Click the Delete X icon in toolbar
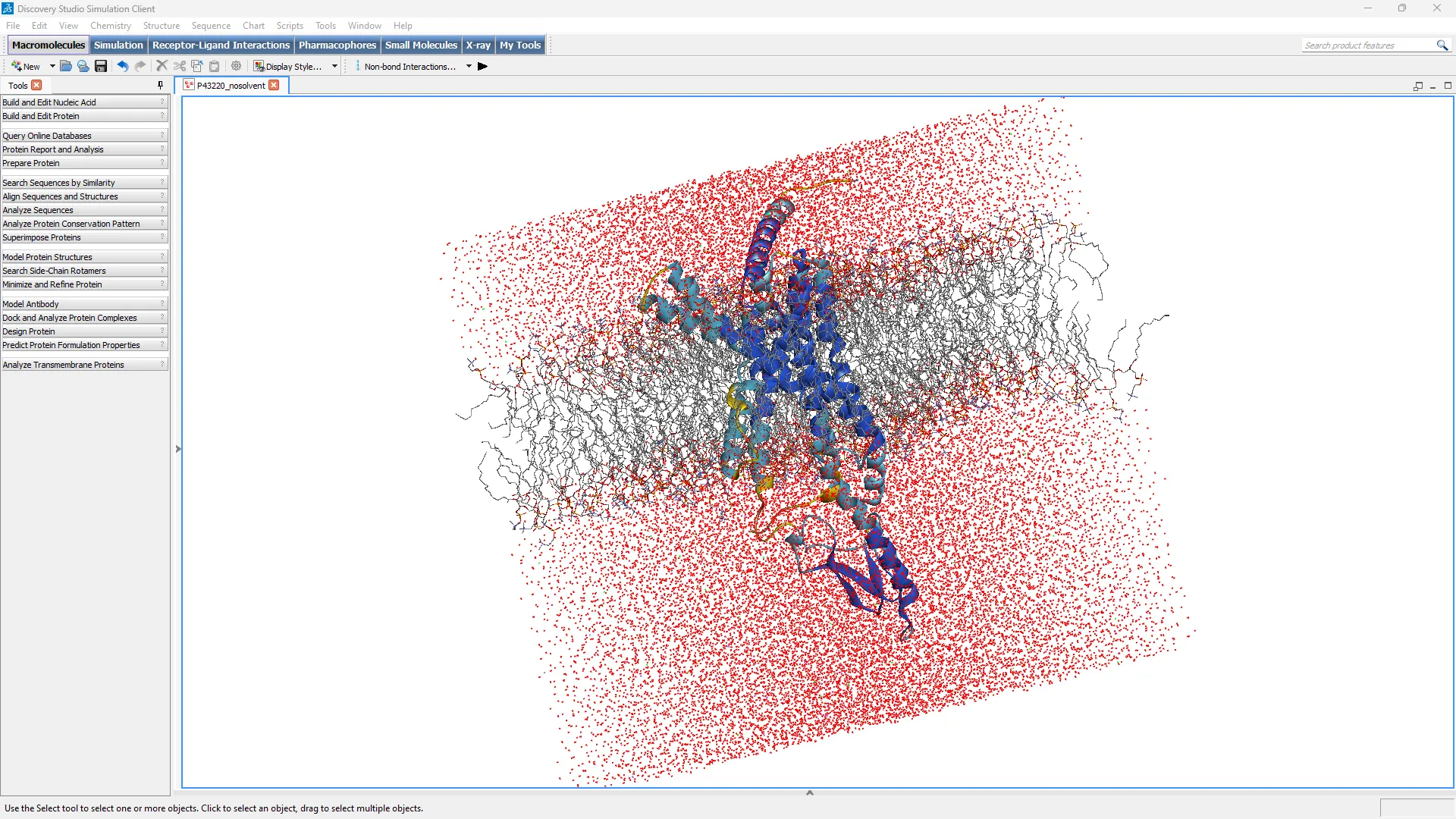 click(162, 67)
